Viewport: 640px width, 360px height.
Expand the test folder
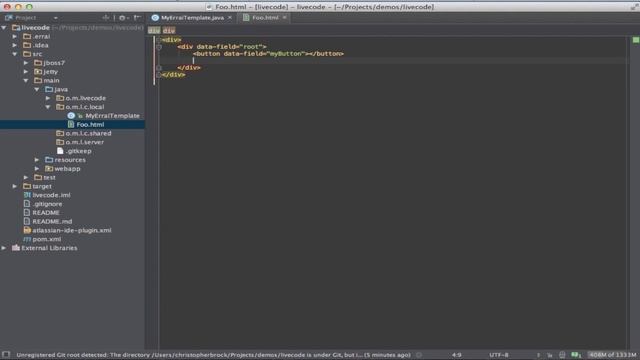(26, 178)
